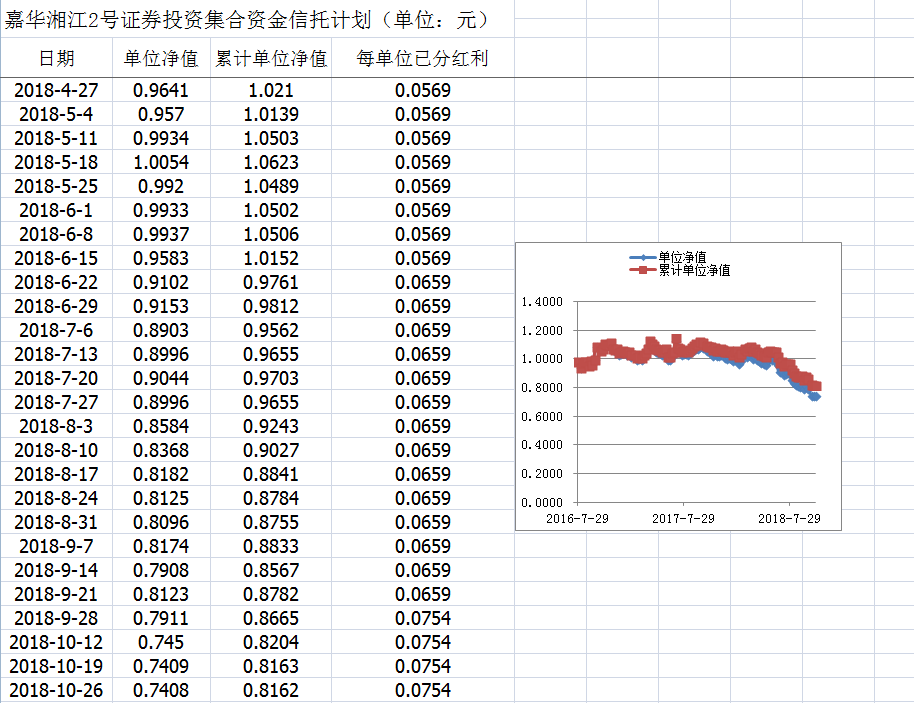Screen dimensions: 914x703
Task: Select the 单位净值 legend entry in chart
Action: 668,257
